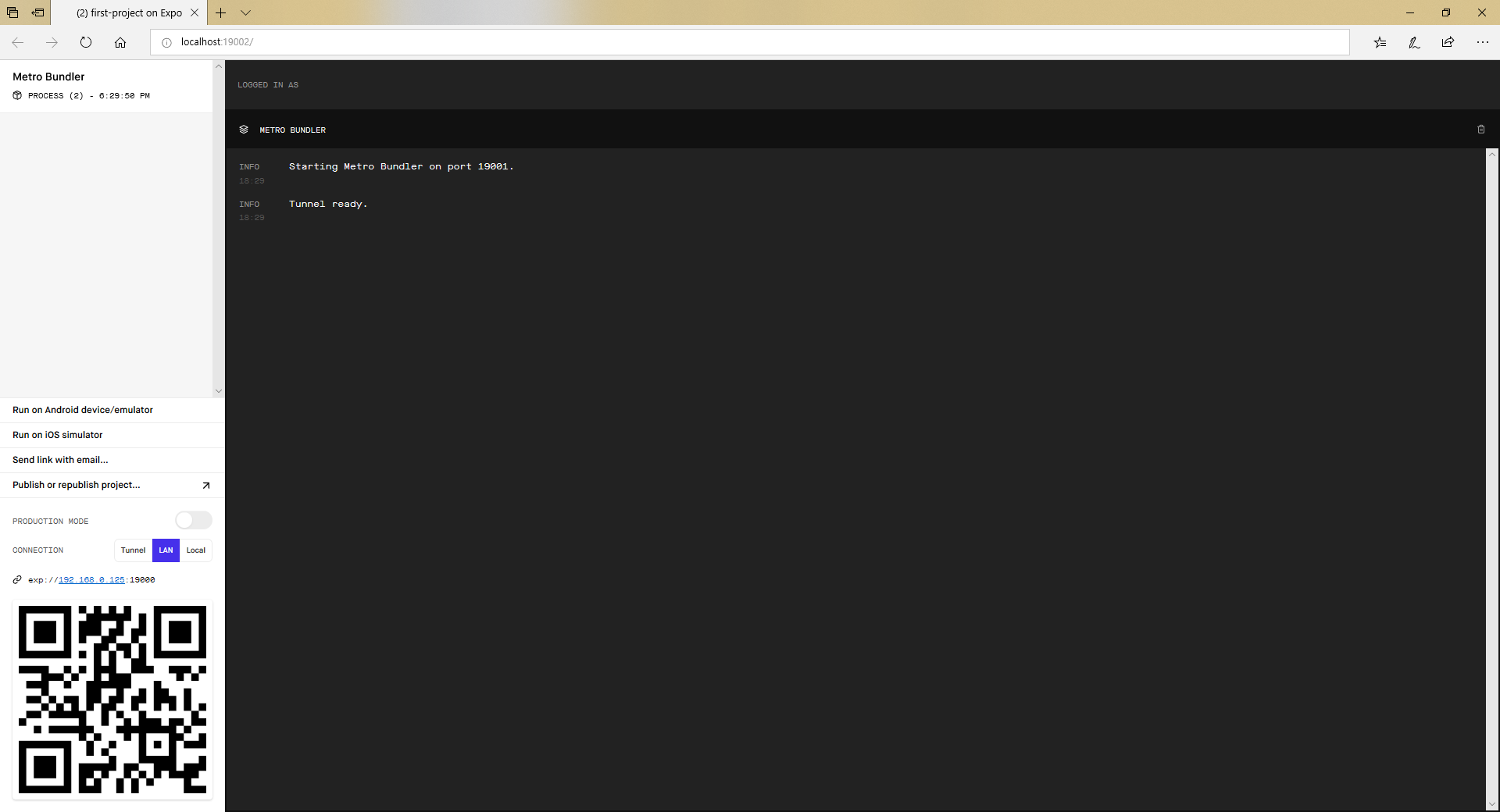
Task: Set these tabs aside
Action: pyautogui.click(x=37, y=12)
